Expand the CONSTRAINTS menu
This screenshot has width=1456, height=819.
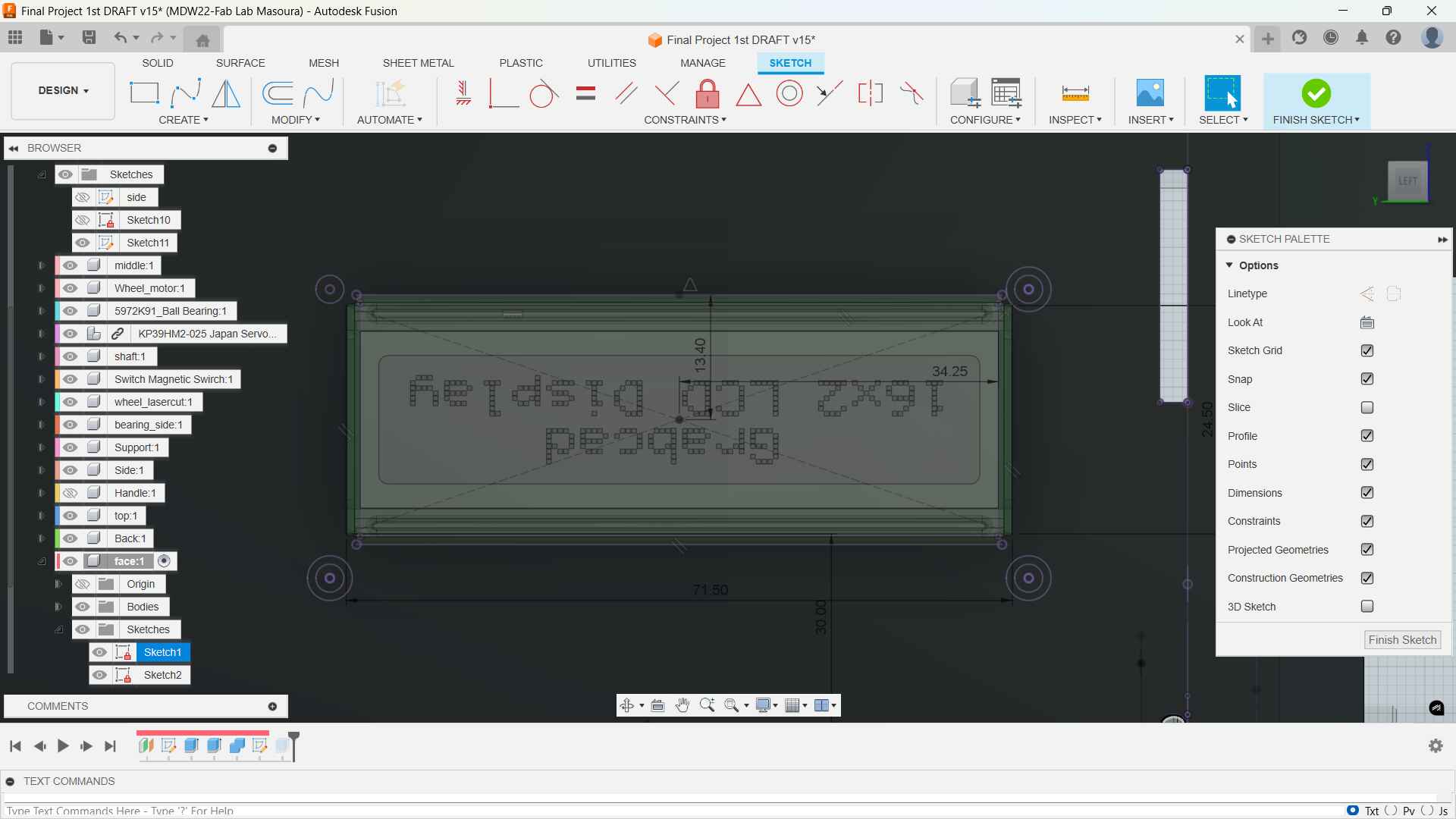pos(686,120)
